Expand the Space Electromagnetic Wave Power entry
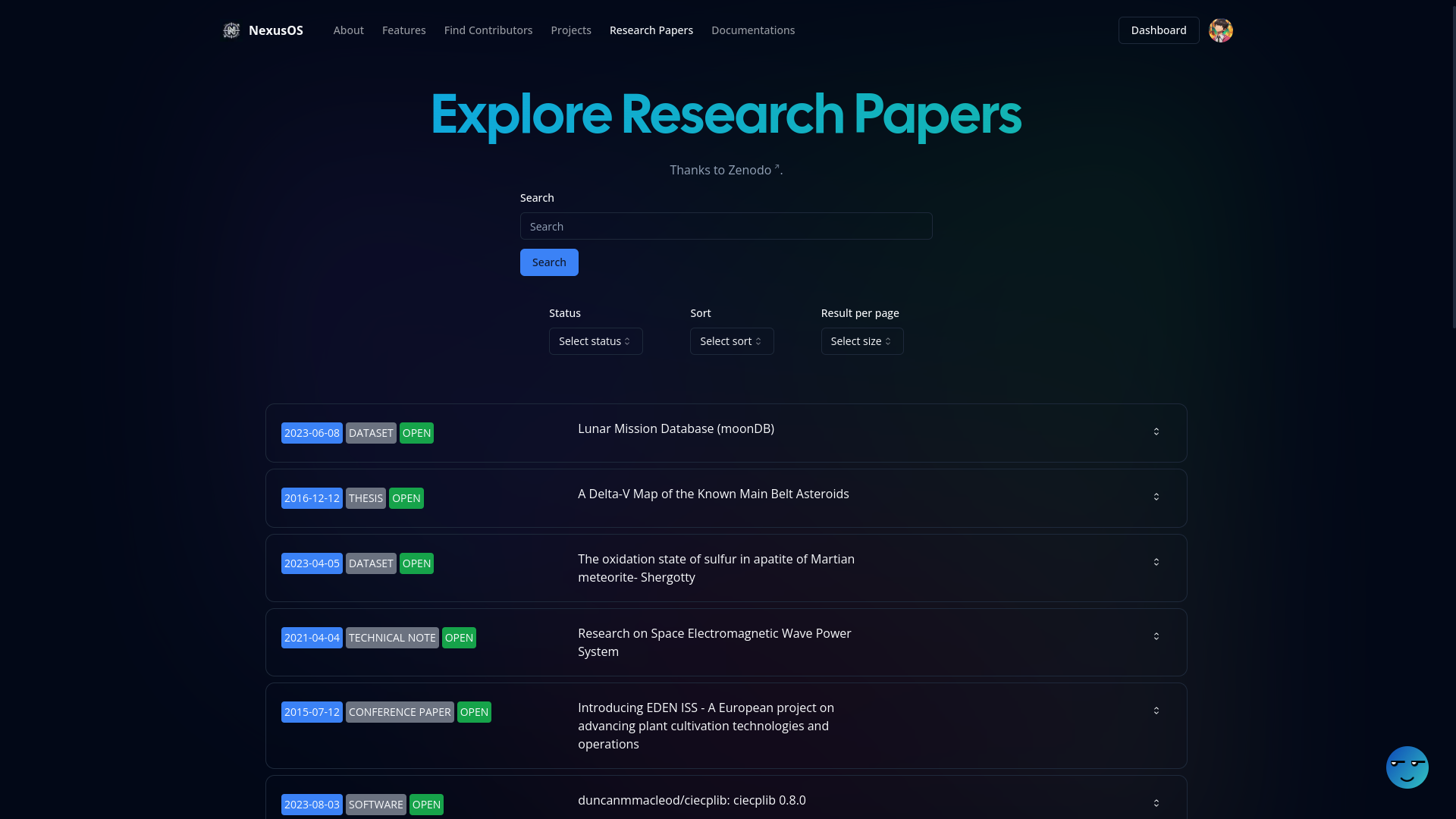This screenshot has width=1456, height=819. click(x=1156, y=636)
